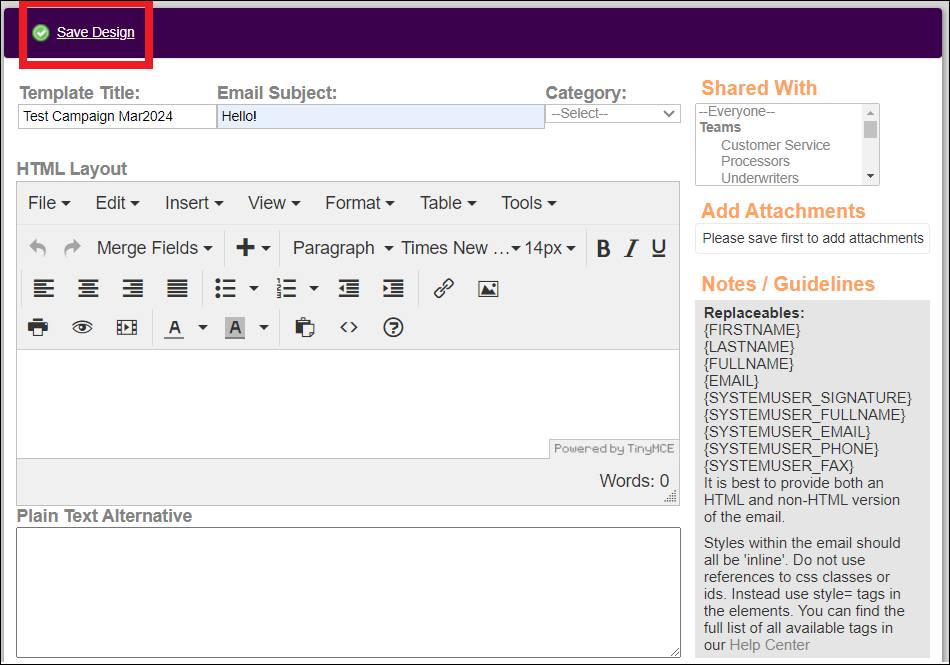Click the Undo arrow icon
Image resolution: width=950 pixels, height=665 pixels.
[x=38, y=248]
